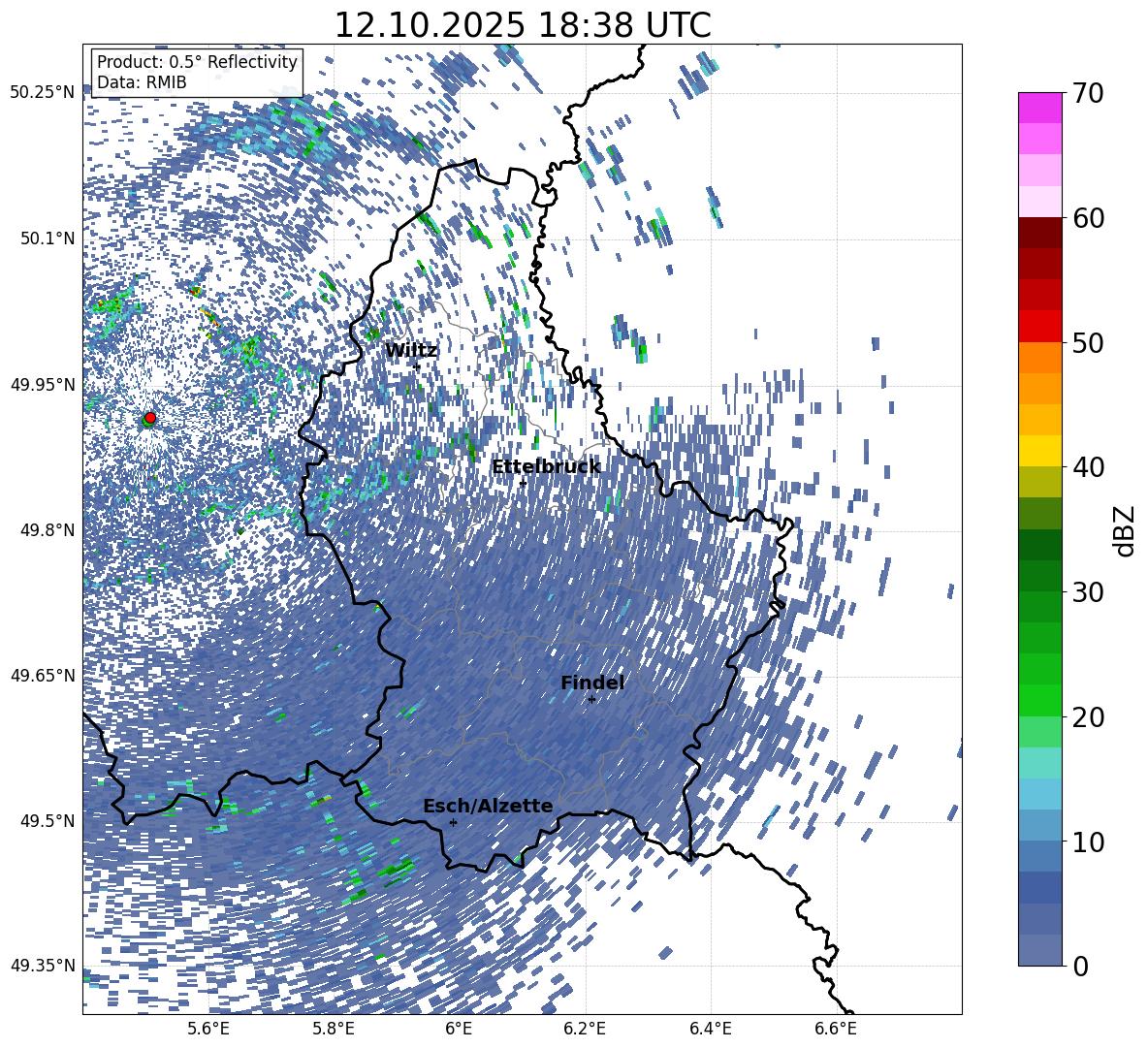
Task: Pick the dark maroon swatch just below 60 dBZ
Action: (1039, 234)
